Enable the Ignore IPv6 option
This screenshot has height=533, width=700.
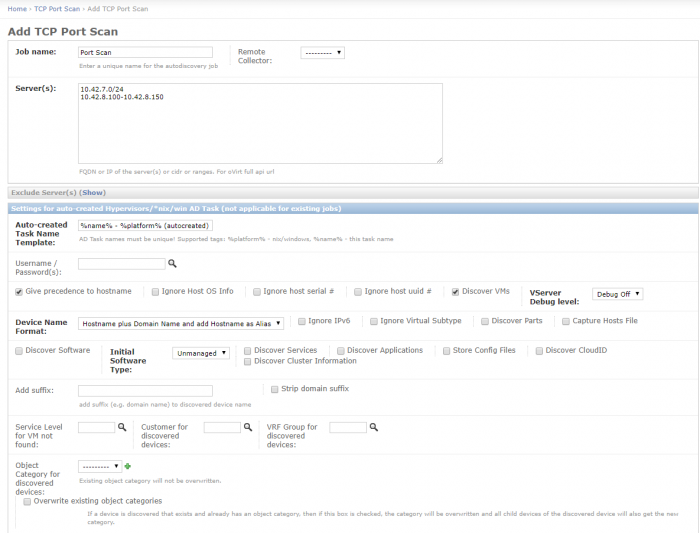click(302, 321)
